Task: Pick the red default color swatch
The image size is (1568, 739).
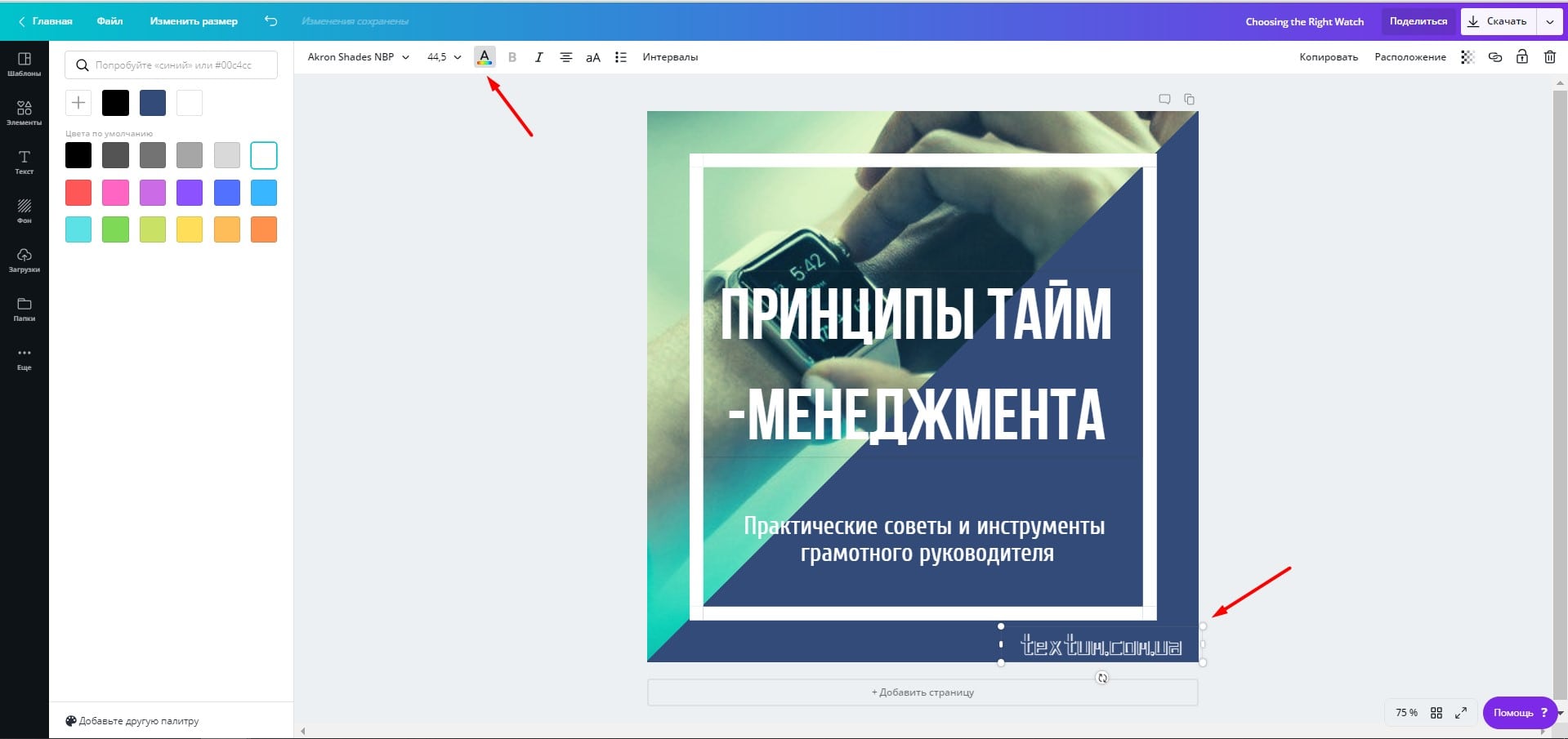Action: [x=78, y=193]
